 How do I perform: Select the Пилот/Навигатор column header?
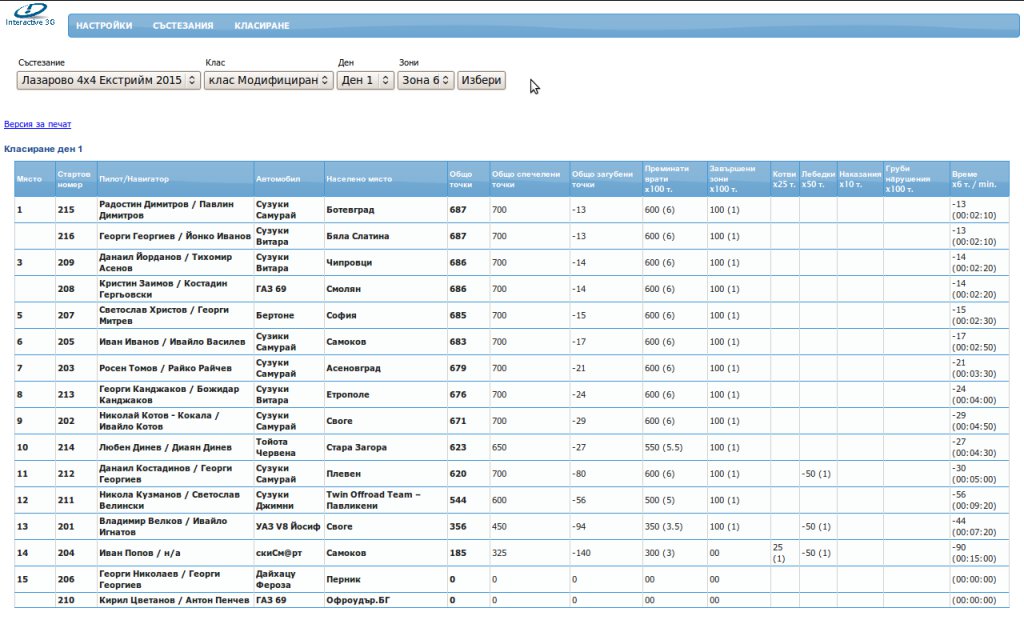tap(134, 179)
